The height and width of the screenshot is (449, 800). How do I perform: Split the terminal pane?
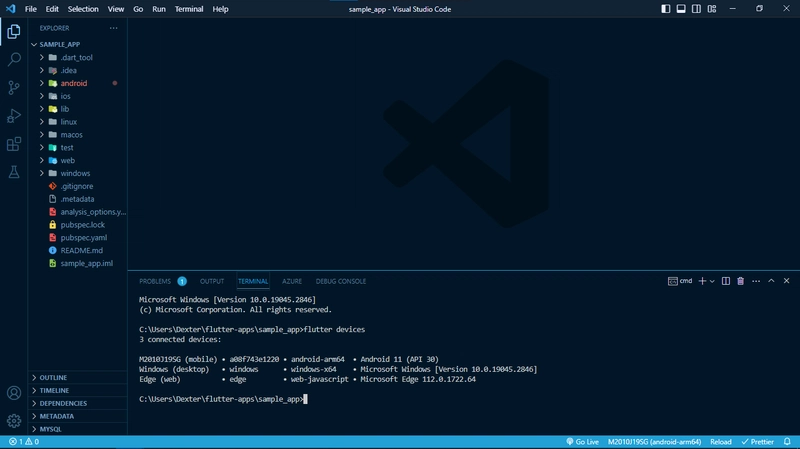(x=727, y=281)
